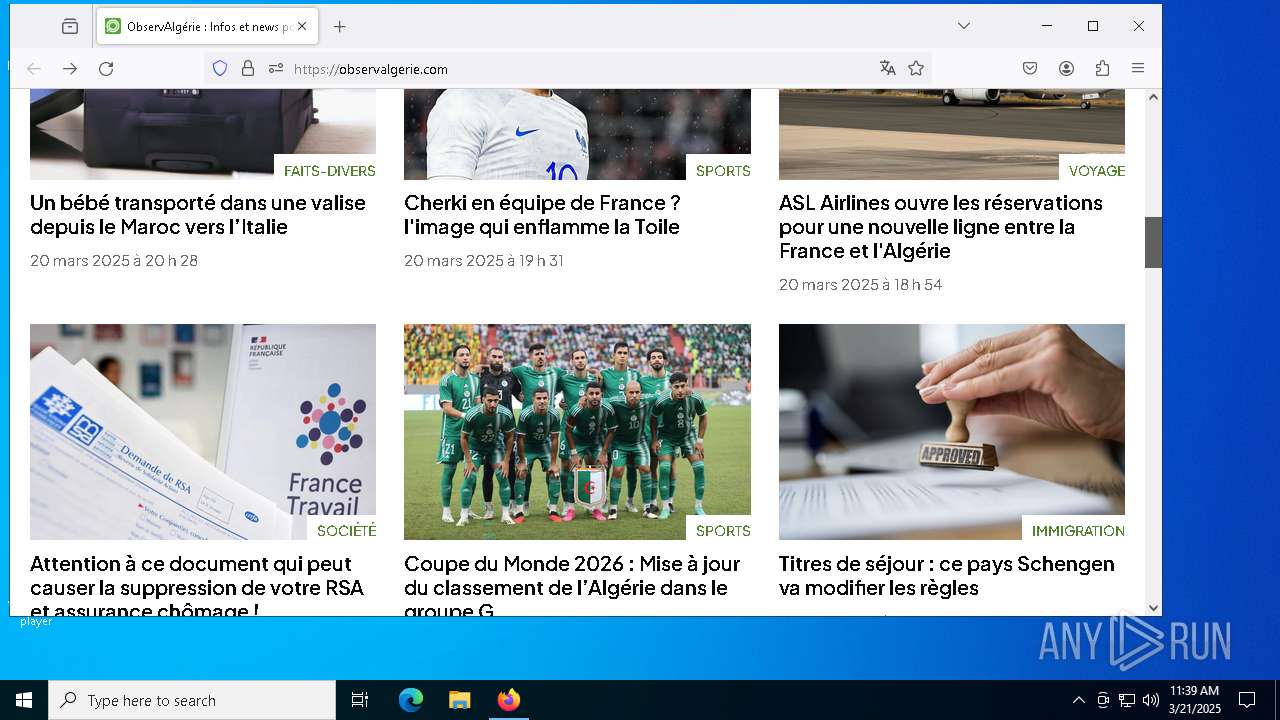Screen dimensions: 1280x720
Task: Close the ObservAlgérie tab
Action: click(302, 27)
